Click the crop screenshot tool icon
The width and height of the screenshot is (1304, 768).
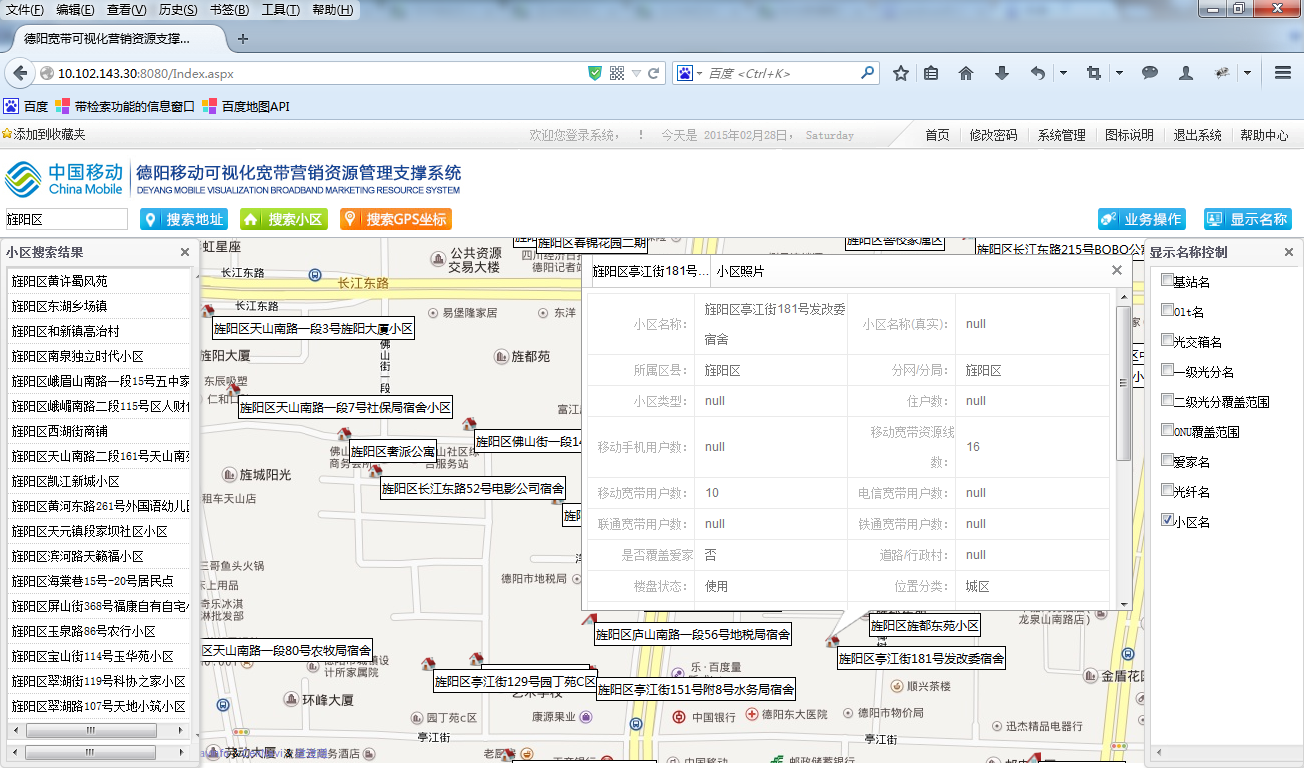1094,73
